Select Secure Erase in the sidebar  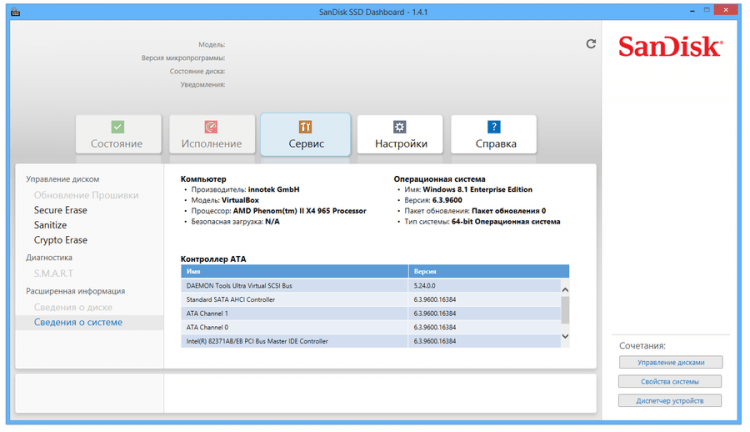pos(60,210)
